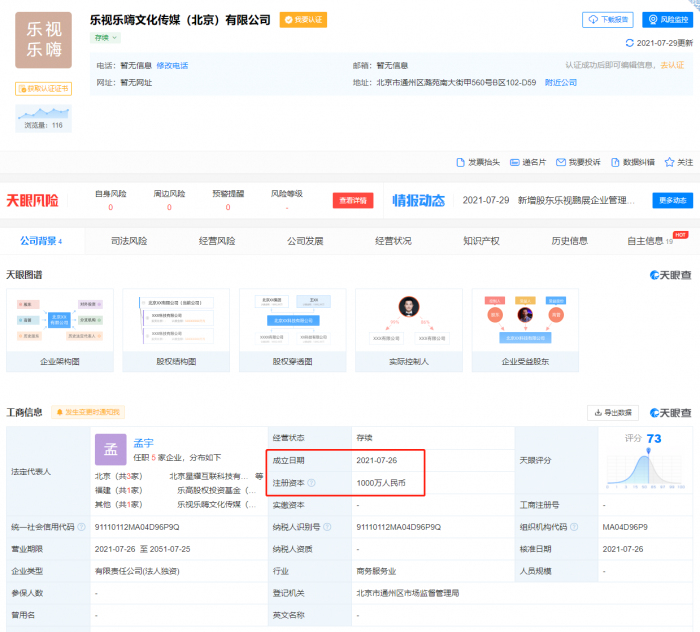This screenshot has height=632, width=700.
Task: Click help icon next to 注册资本
Action: (x=311, y=484)
